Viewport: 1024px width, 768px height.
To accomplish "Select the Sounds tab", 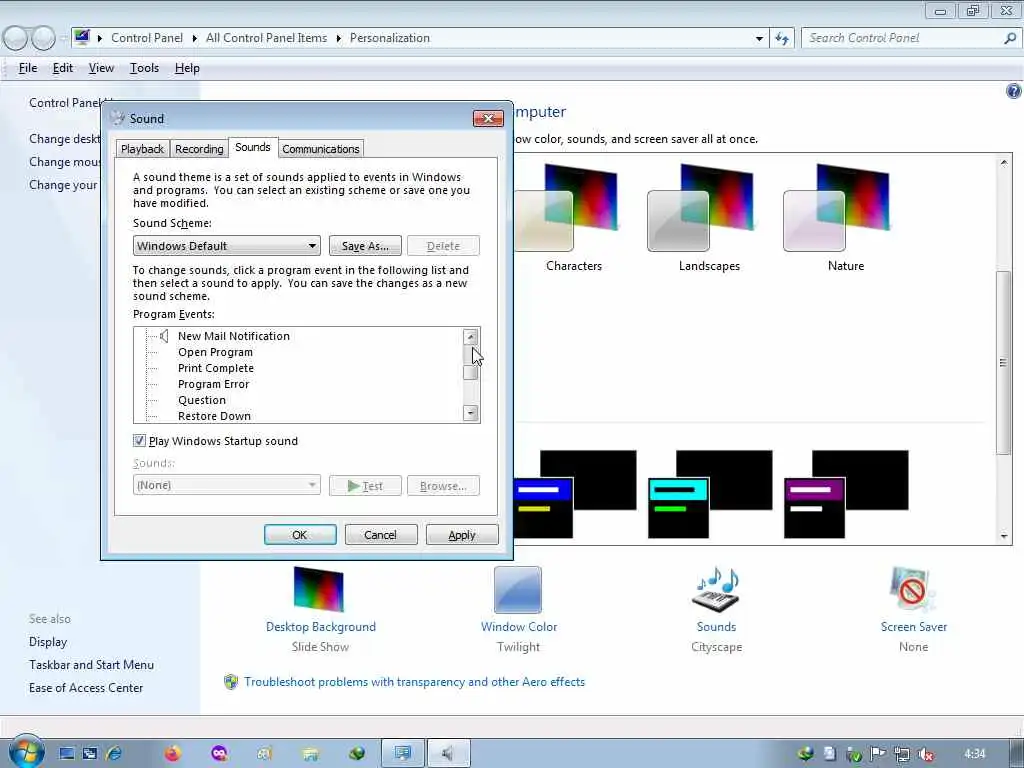I will [x=253, y=148].
